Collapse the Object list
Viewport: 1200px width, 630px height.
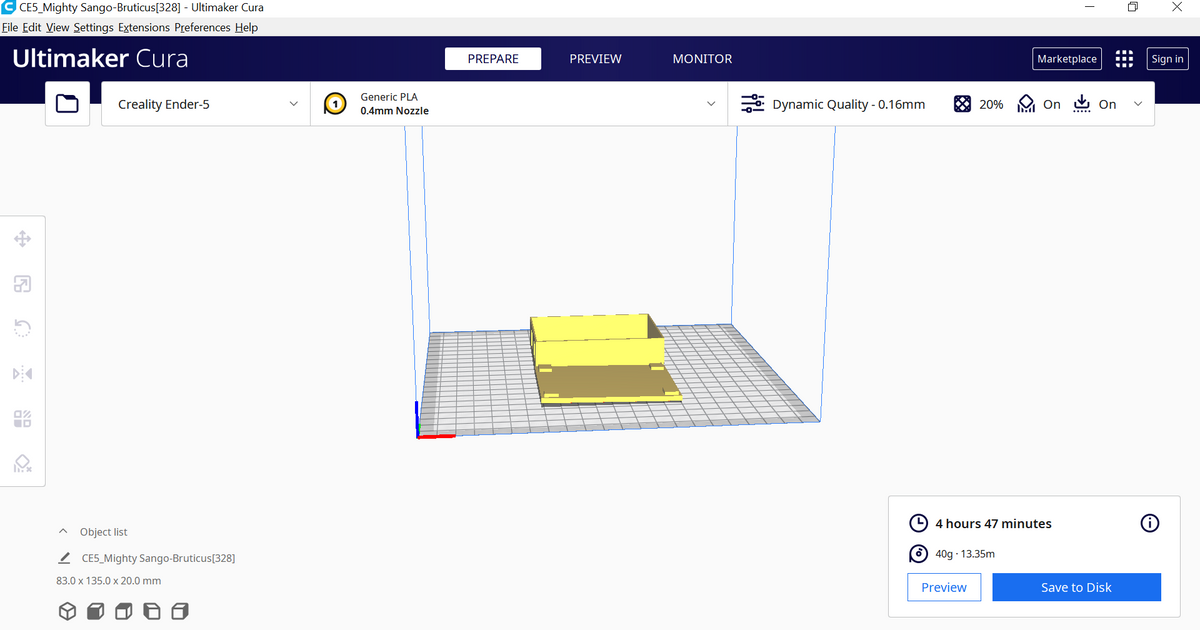(63, 532)
